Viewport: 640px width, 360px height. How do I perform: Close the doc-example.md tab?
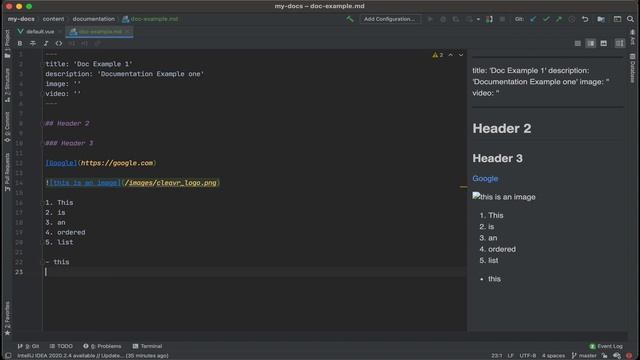coord(127,31)
